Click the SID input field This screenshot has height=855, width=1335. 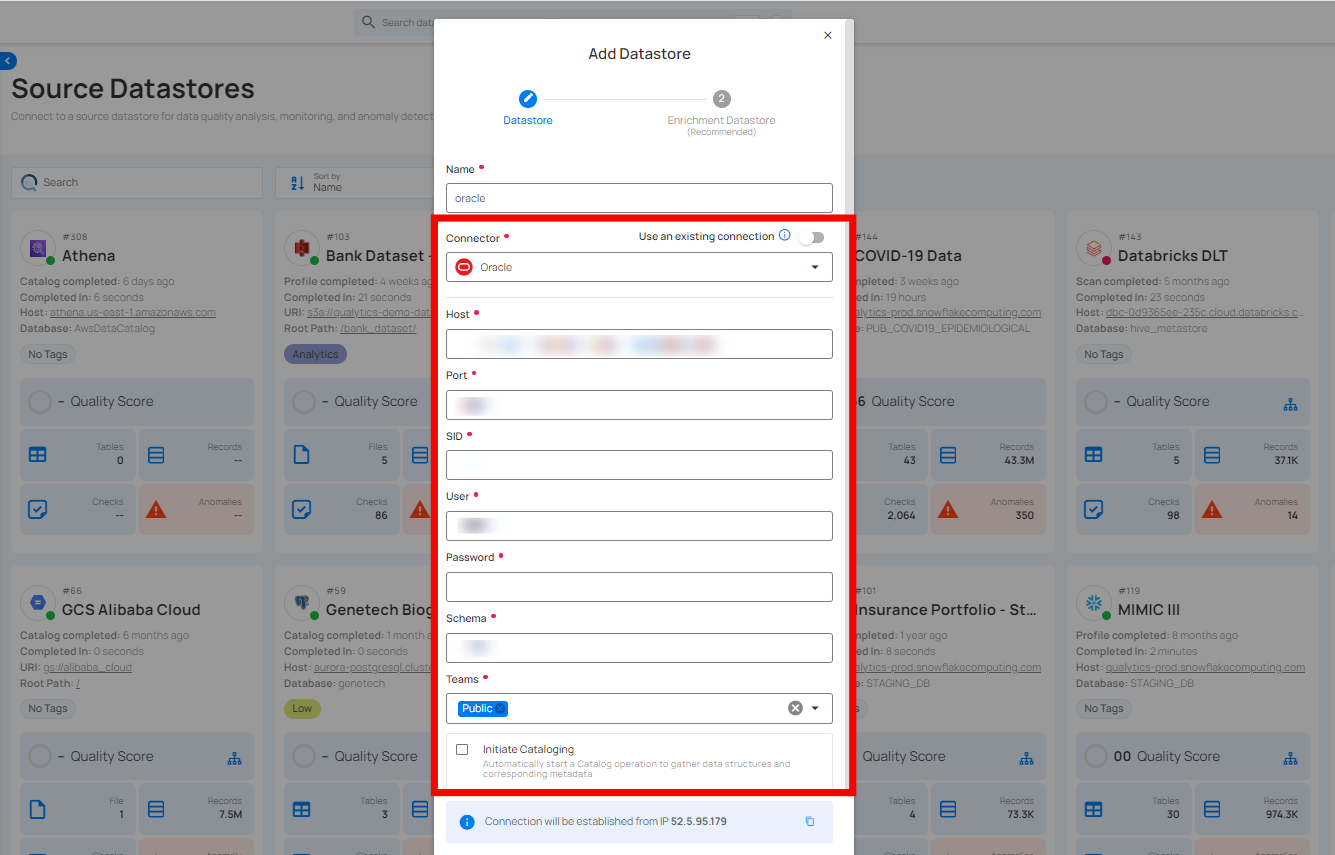click(x=639, y=465)
